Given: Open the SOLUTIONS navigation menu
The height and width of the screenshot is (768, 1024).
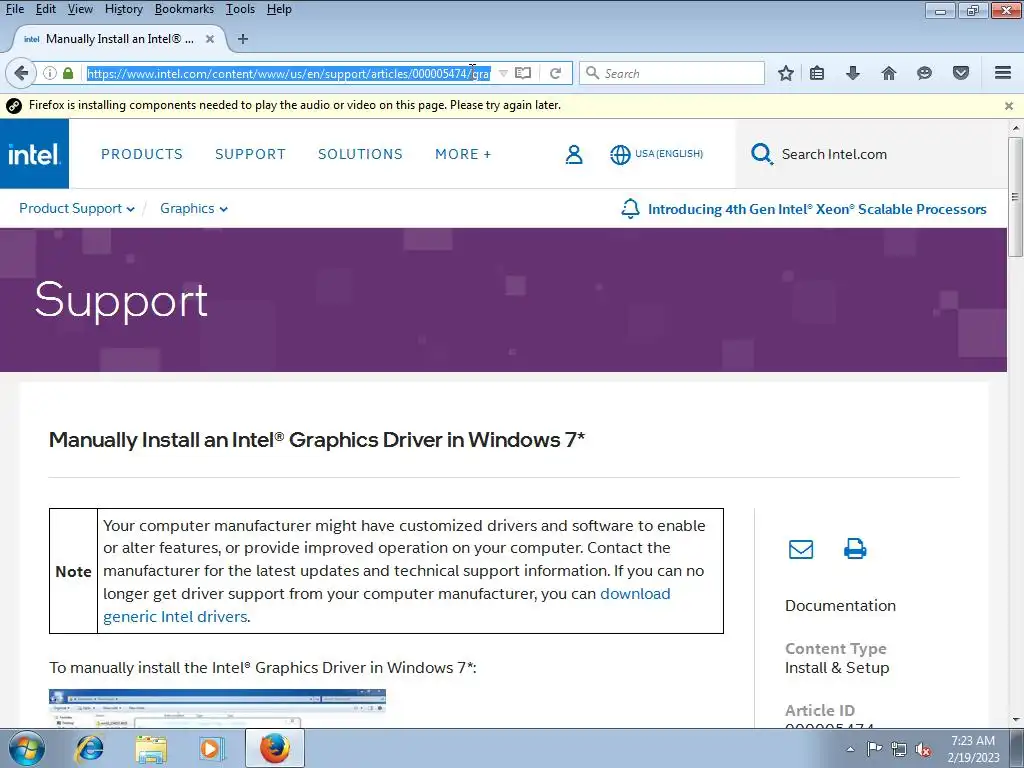Looking at the screenshot, I should pyautogui.click(x=360, y=154).
